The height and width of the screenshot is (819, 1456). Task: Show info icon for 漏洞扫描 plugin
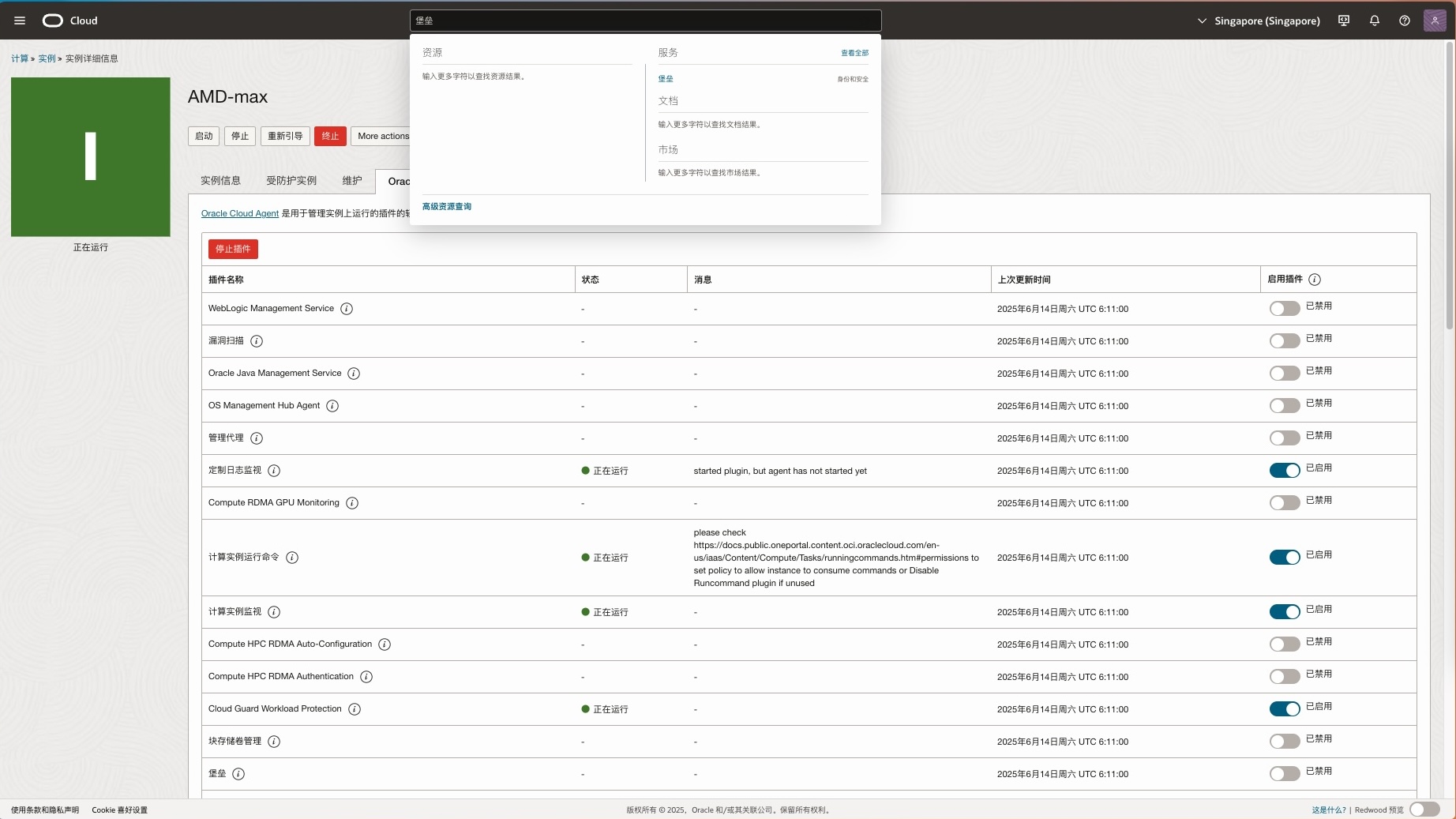pos(257,341)
